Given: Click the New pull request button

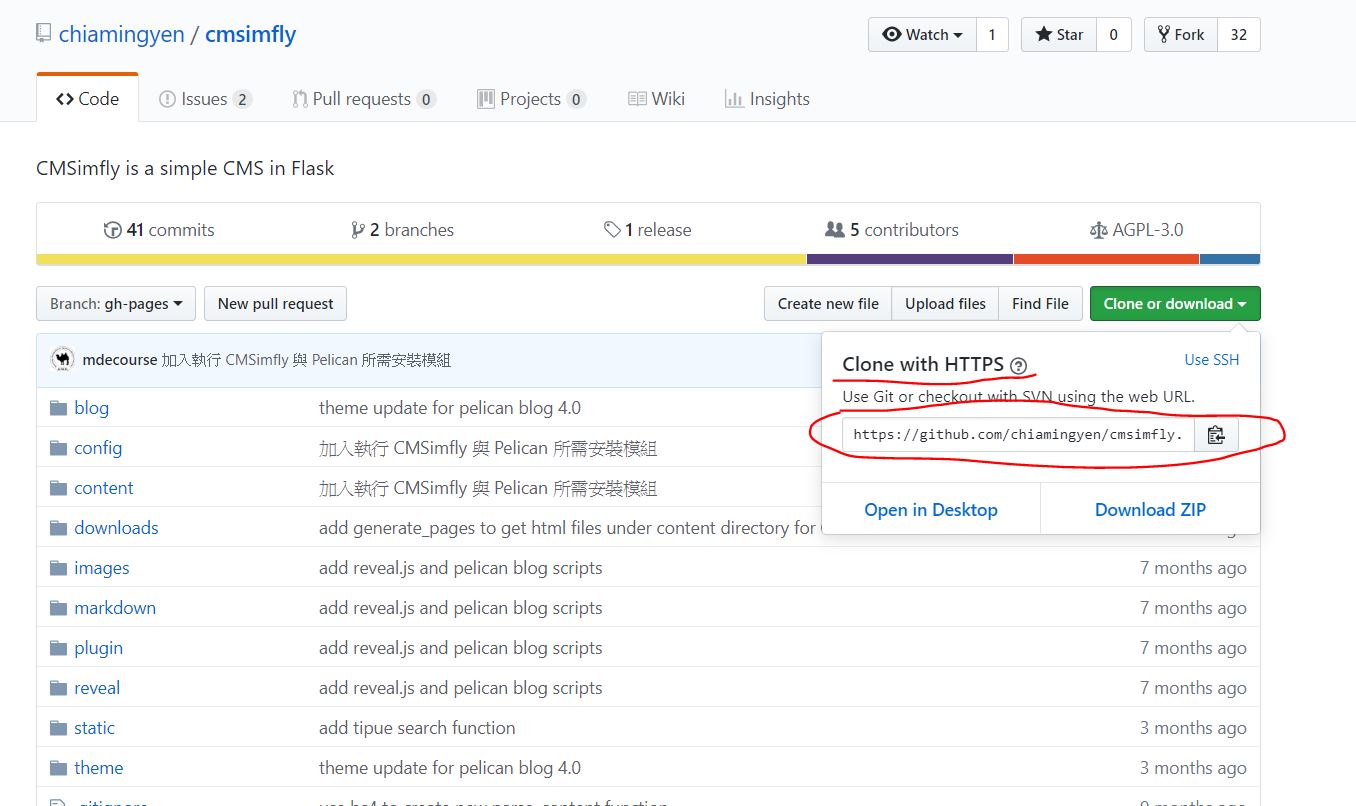Looking at the screenshot, I should click(x=275, y=304).
